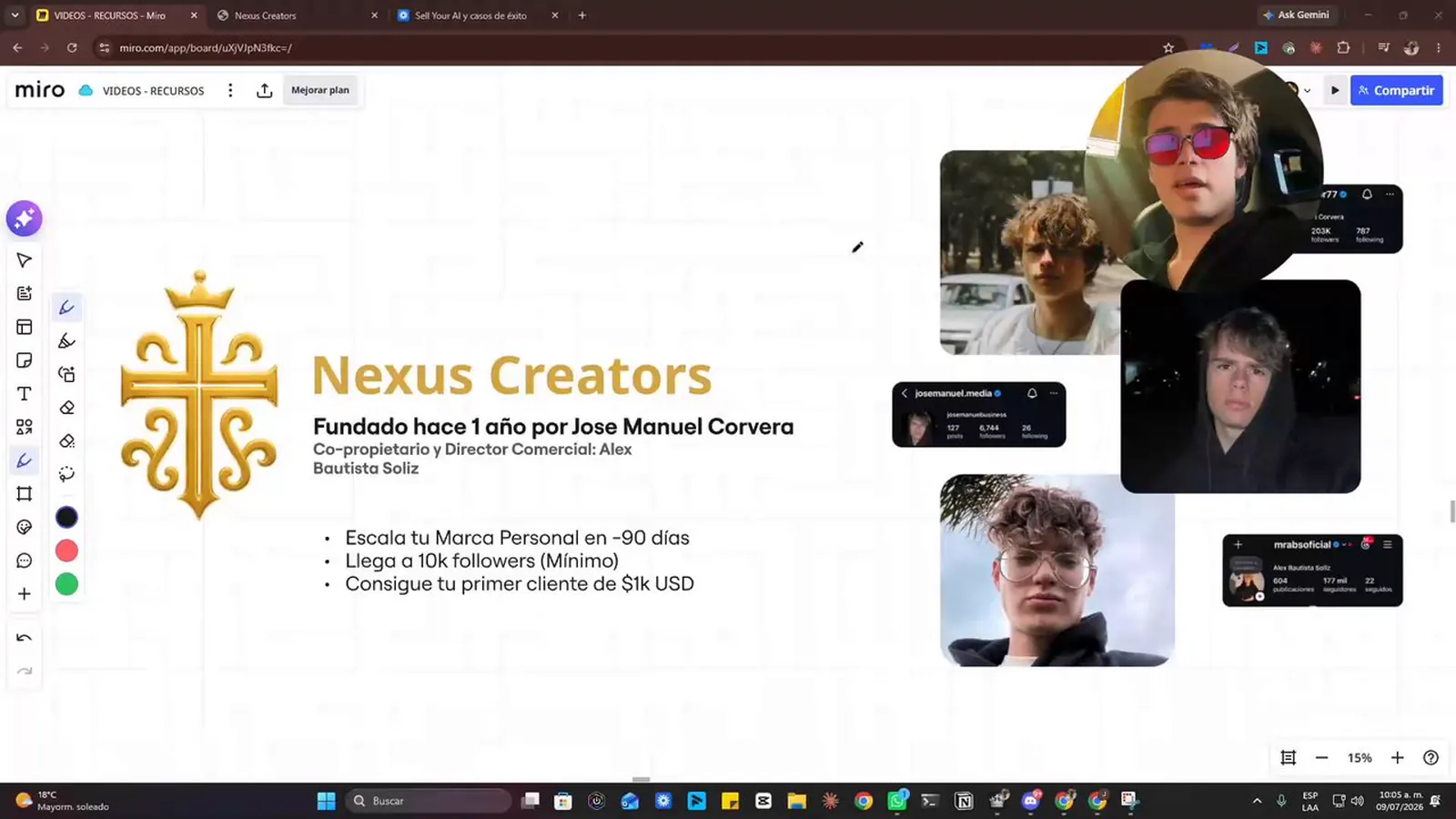
Task: Undo the last action
Action: click(25, 638)
